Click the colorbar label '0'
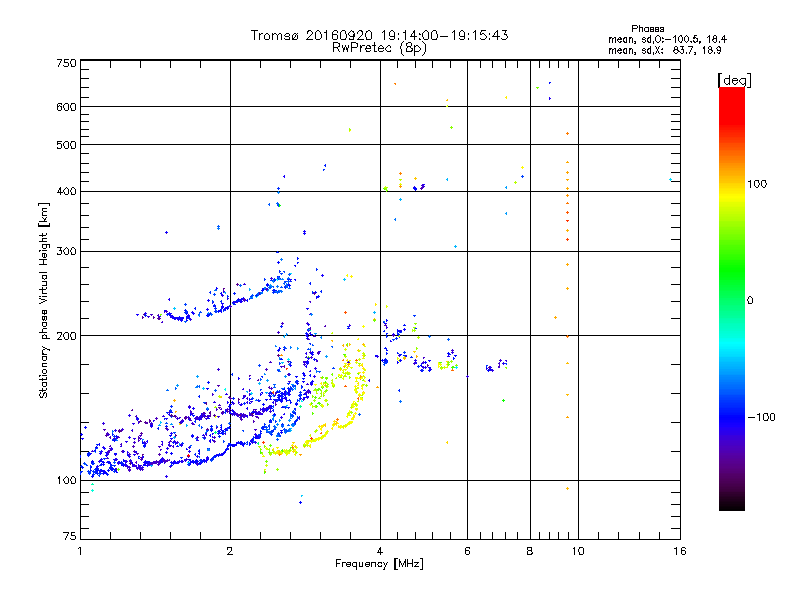Viewport: 800px width, 600px height. pos(749,300)
